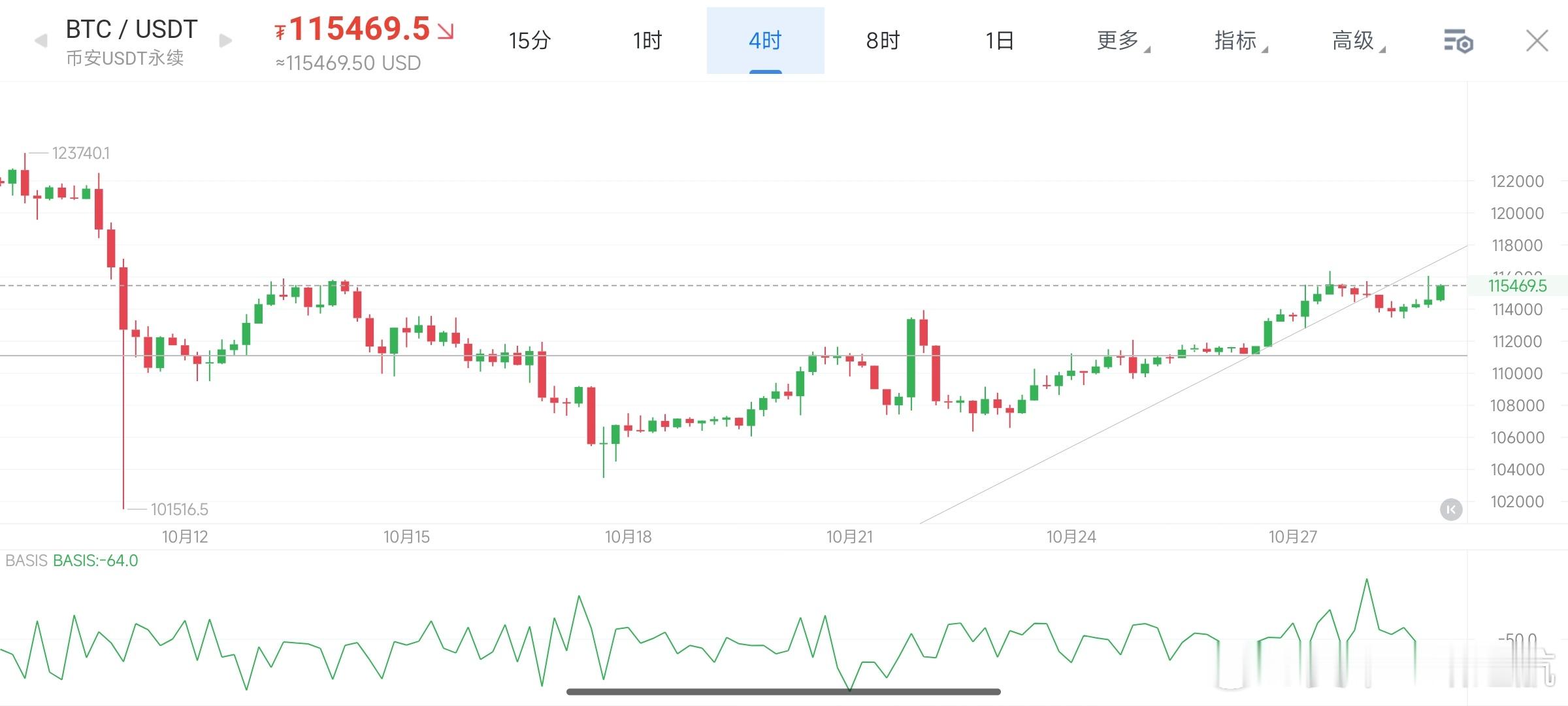Switch to the 15分 timeframe tab
This screenshot has height=706, width=1568.
click(x=529, y=41)
